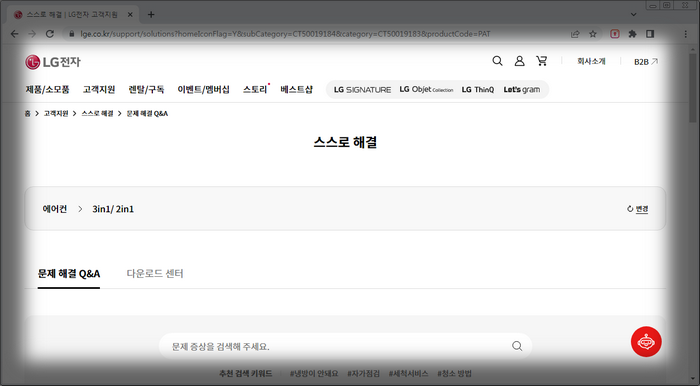This screenshot has height=386, width=700.
Task: Click the 에어컨 category text
Action: coord(55,209)
